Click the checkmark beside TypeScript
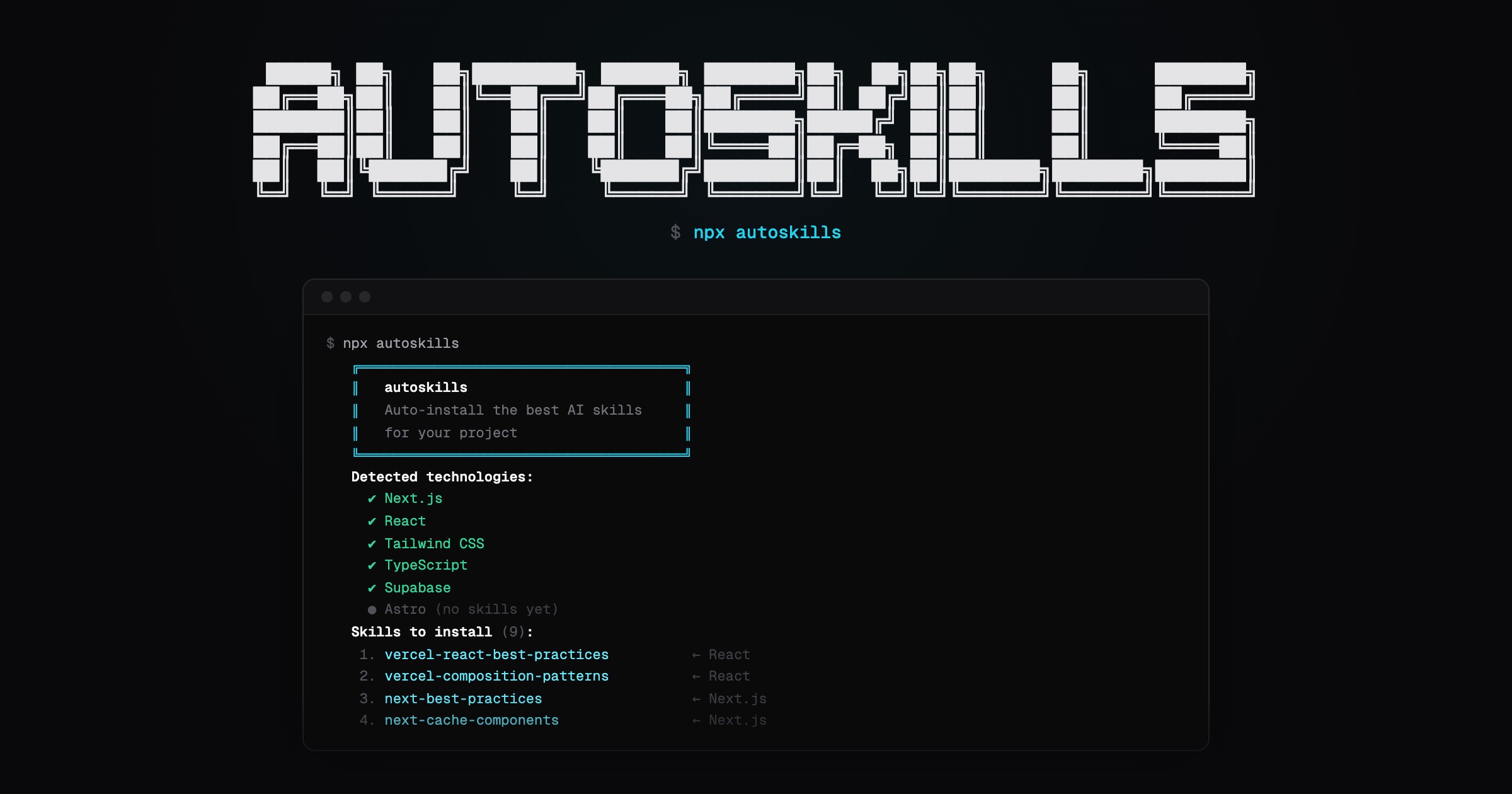1512x794 pixels. (372, 565)
